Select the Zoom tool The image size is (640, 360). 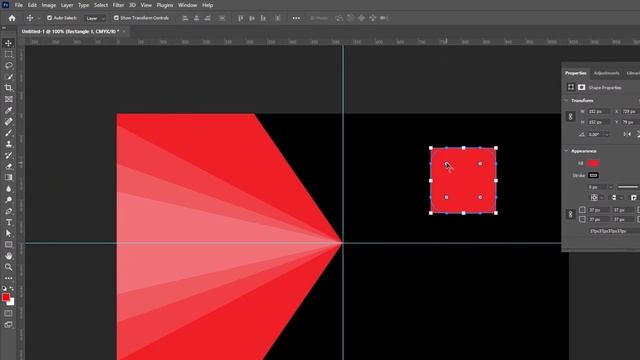8,267
